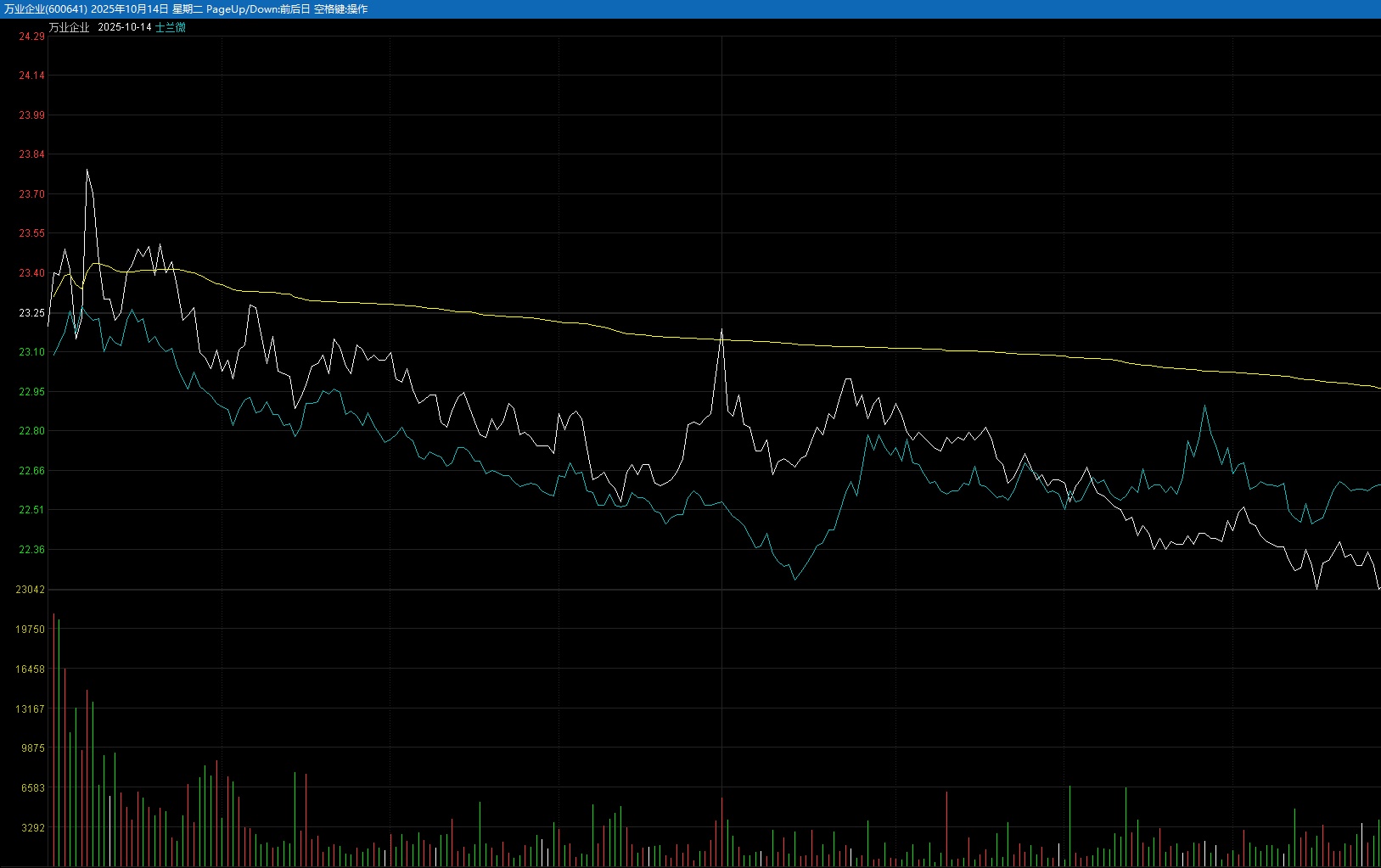Screen dimensions: 1381x868
Task: Click the 空格键:操作 hint text
Action: click(x=341, y=9)
